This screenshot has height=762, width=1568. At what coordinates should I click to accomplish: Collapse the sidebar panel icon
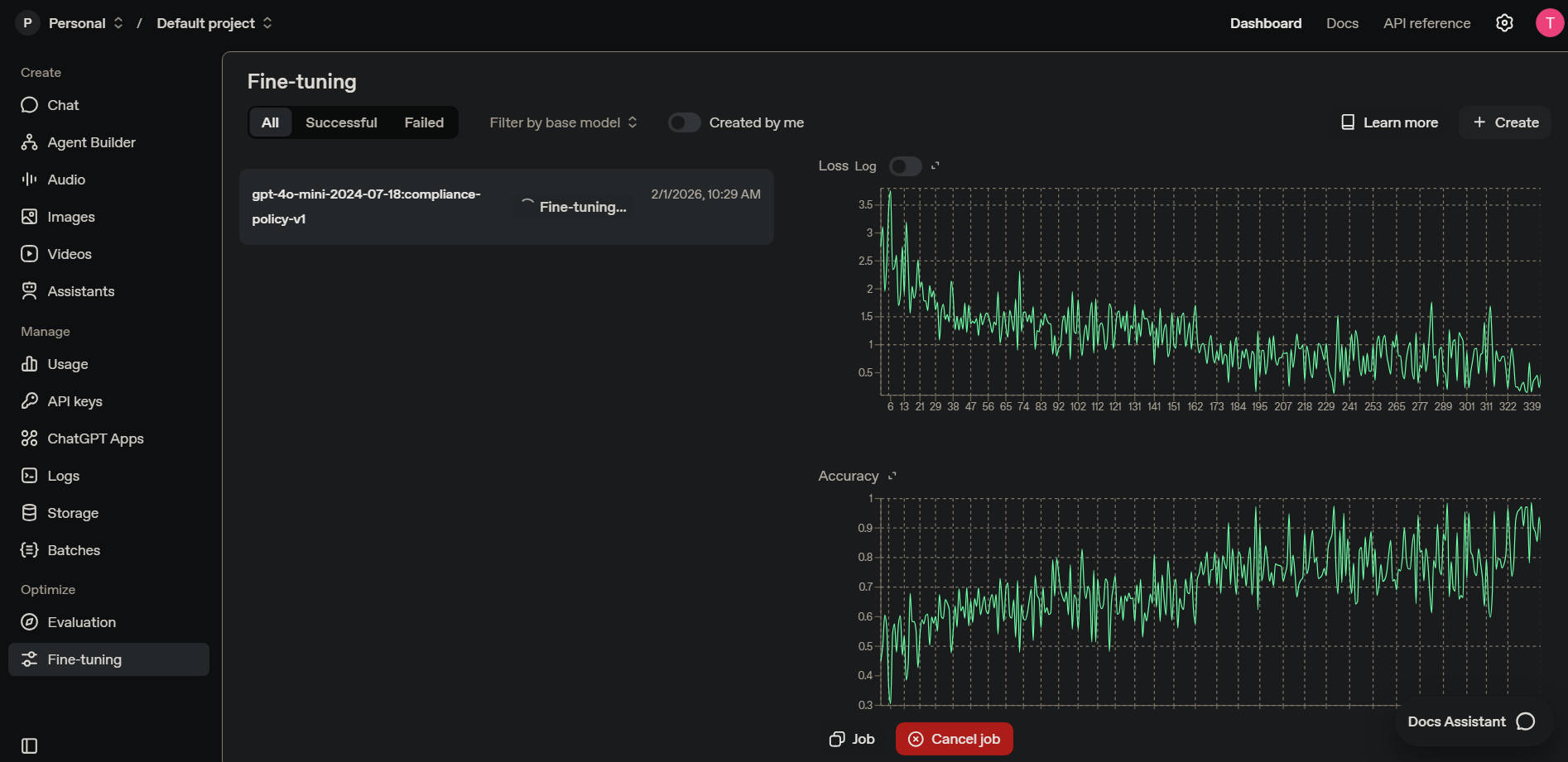click(30, 746)
